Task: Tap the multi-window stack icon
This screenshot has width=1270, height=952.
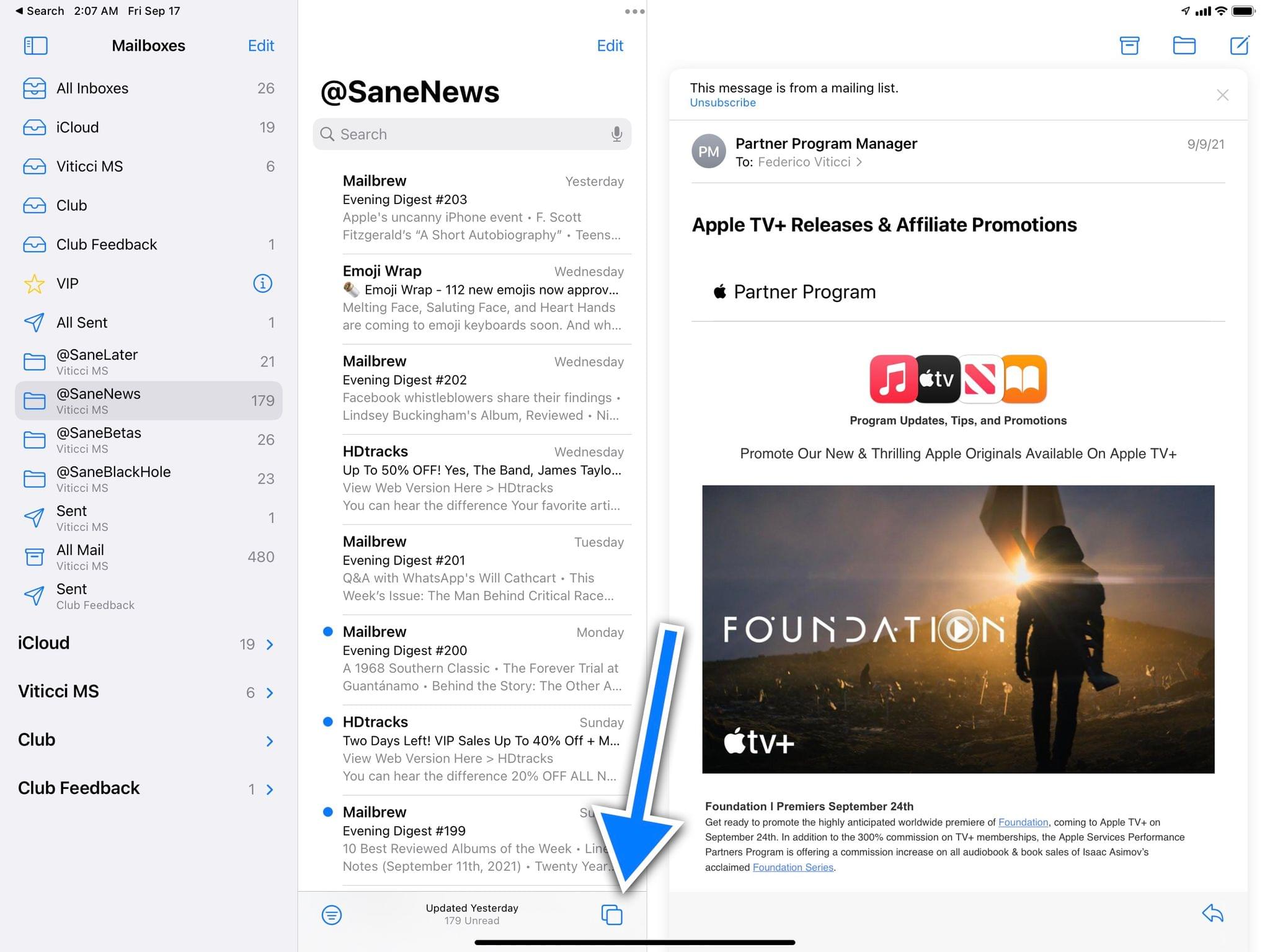Action: point(611,914)
